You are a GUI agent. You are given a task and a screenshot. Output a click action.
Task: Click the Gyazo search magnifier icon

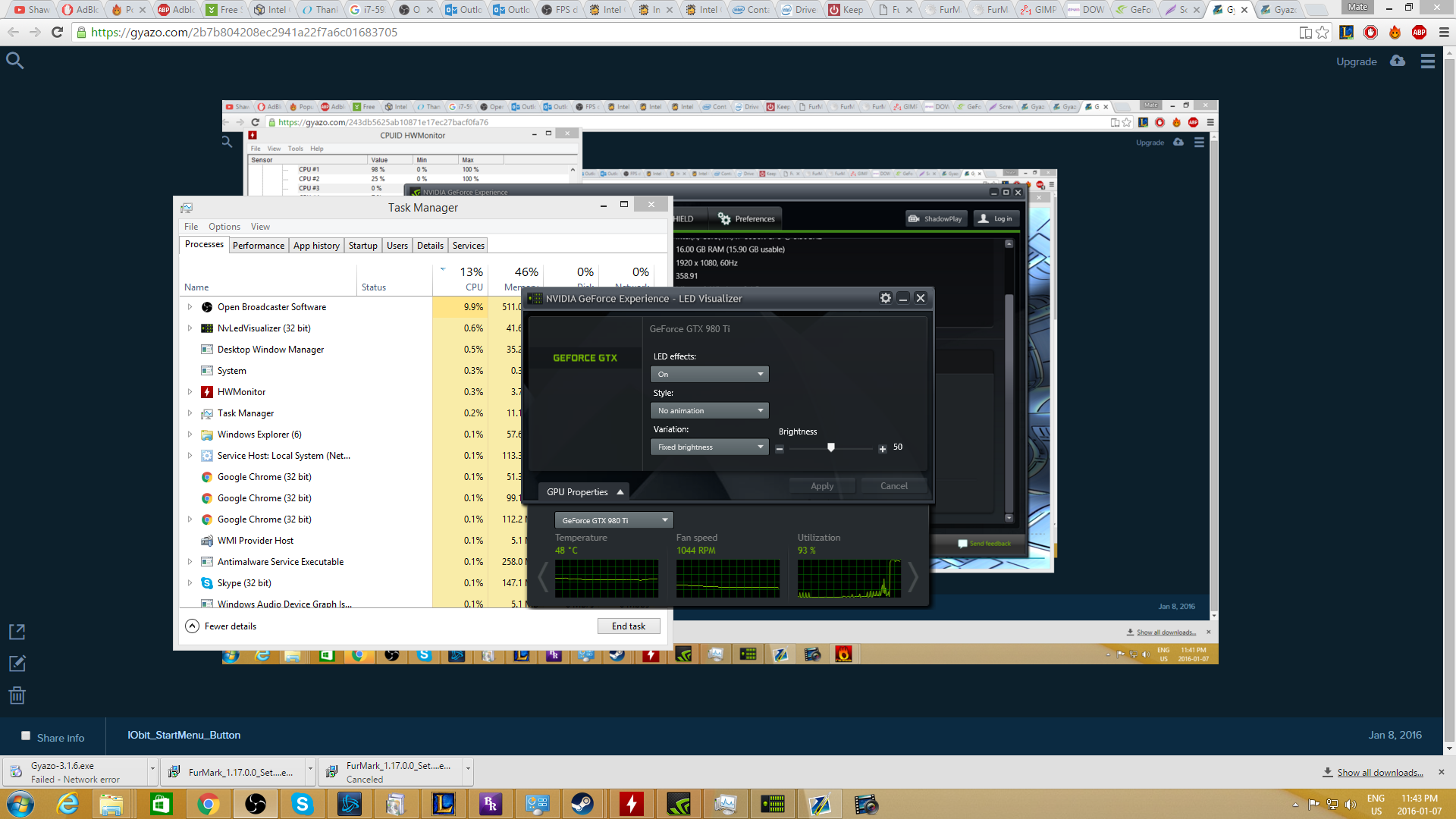coord(14,61)
